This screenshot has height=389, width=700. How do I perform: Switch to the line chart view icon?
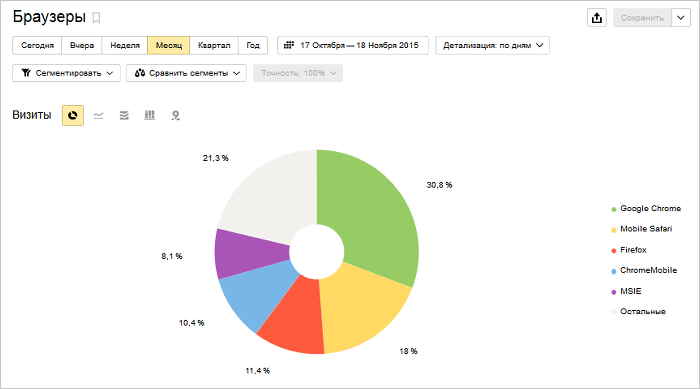98,116
